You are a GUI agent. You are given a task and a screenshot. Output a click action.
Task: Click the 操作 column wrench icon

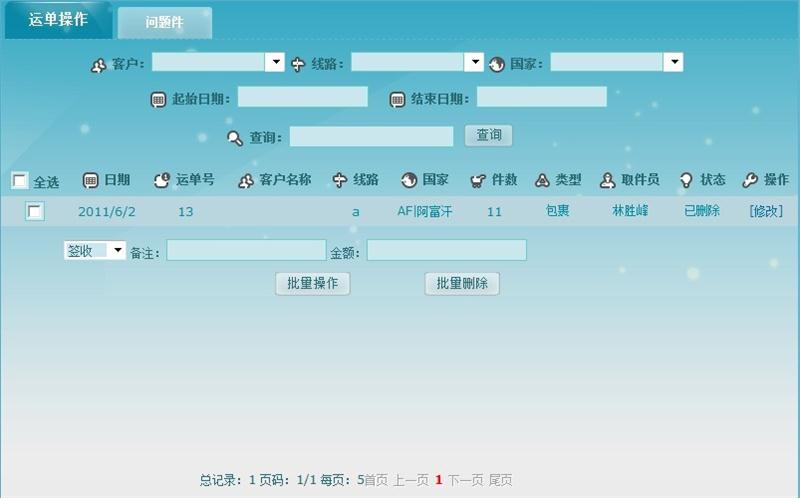[750, 180]
